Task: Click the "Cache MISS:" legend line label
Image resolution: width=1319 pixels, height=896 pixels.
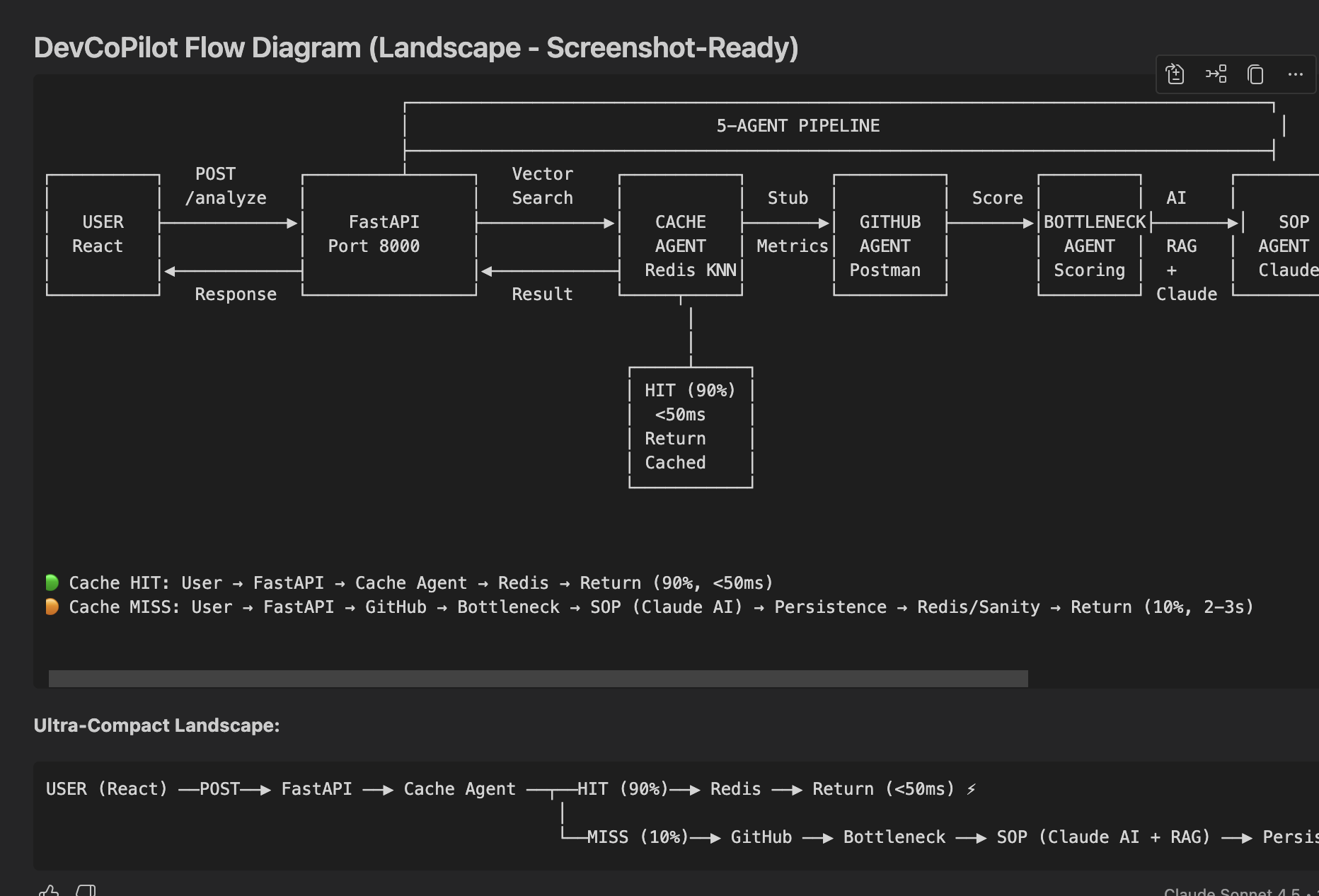Action: point(124,607)
